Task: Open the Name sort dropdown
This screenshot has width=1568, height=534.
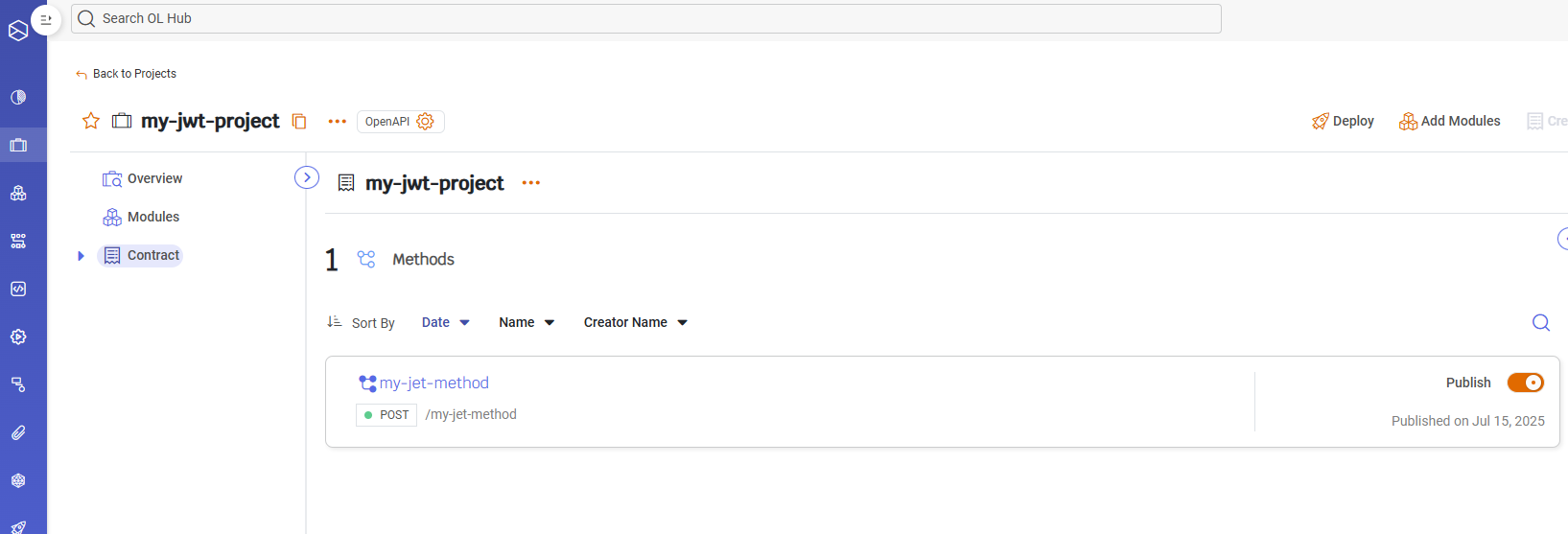Action: pyautogui.click(x=527, y=322)
